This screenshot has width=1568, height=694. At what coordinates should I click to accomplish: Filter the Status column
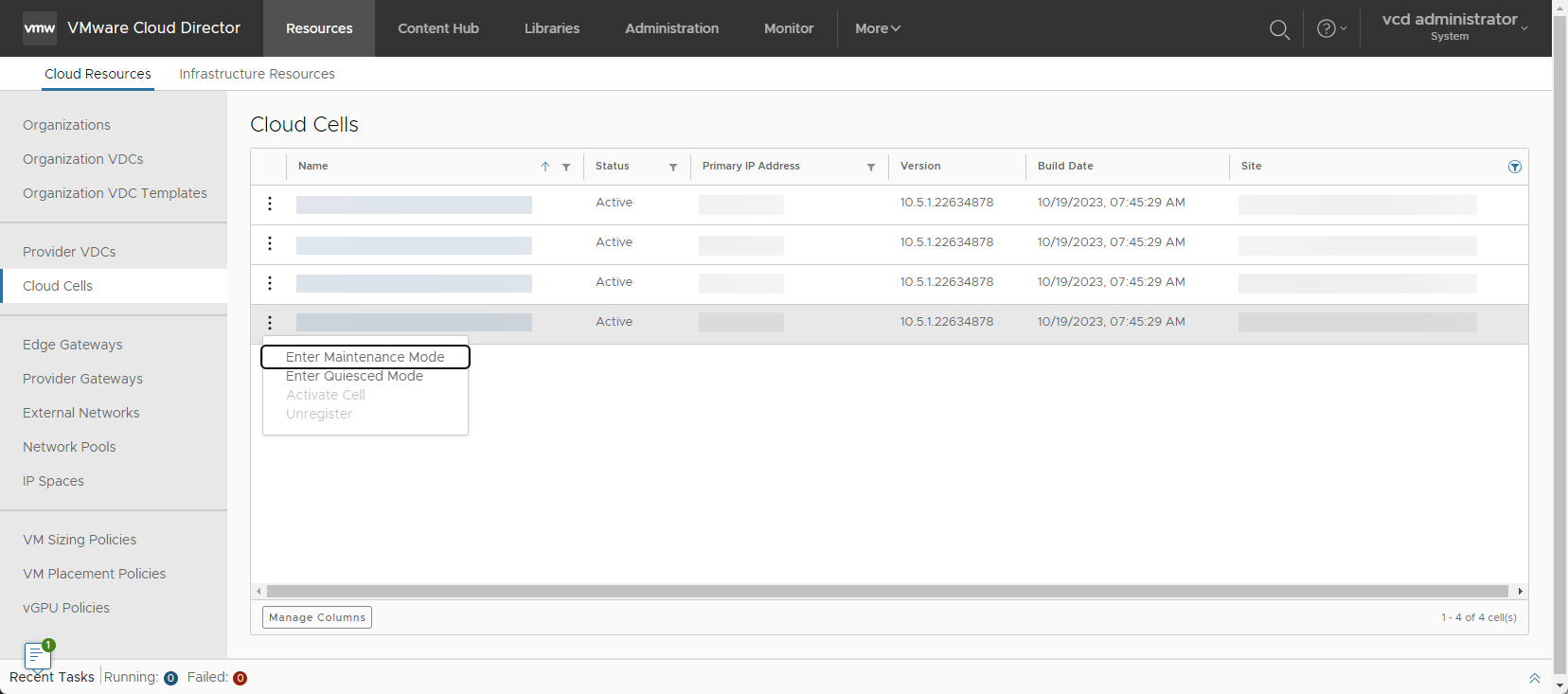673,167
